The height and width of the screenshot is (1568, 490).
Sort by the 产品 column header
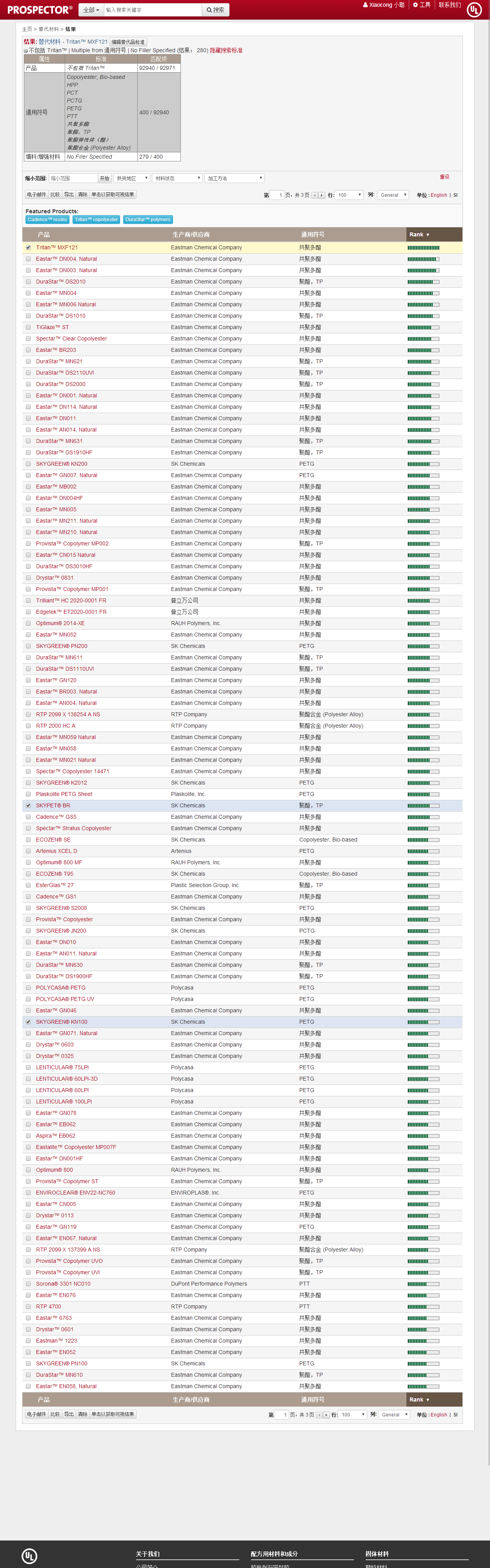click(44, 235)
